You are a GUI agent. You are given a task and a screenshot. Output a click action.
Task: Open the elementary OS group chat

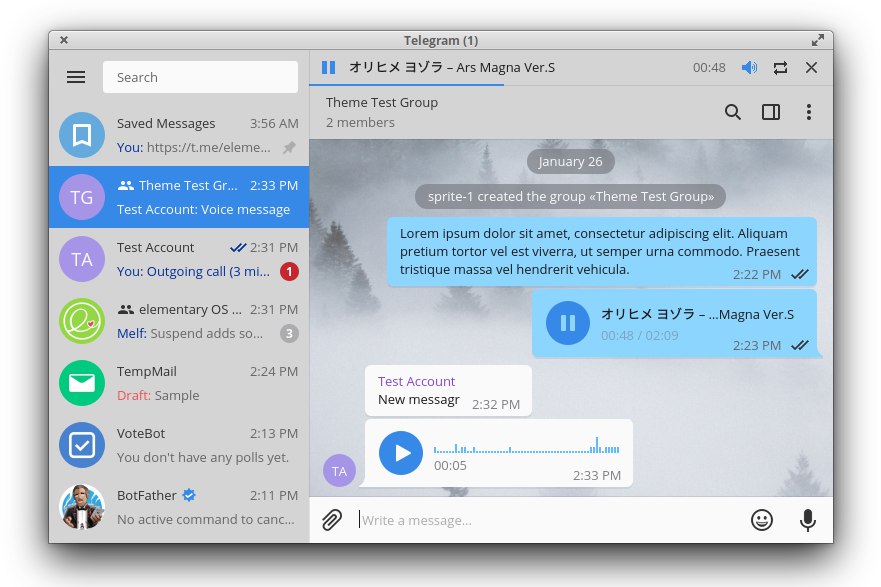179,321
